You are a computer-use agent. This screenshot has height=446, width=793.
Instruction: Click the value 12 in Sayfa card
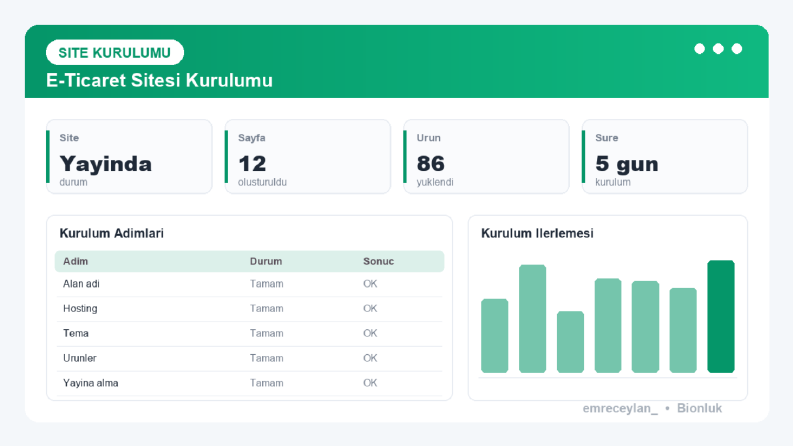(252, 164)
